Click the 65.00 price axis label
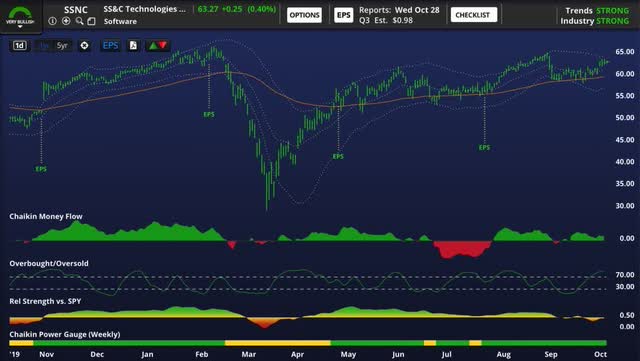 pyautogui.click(x=625, y=52)
